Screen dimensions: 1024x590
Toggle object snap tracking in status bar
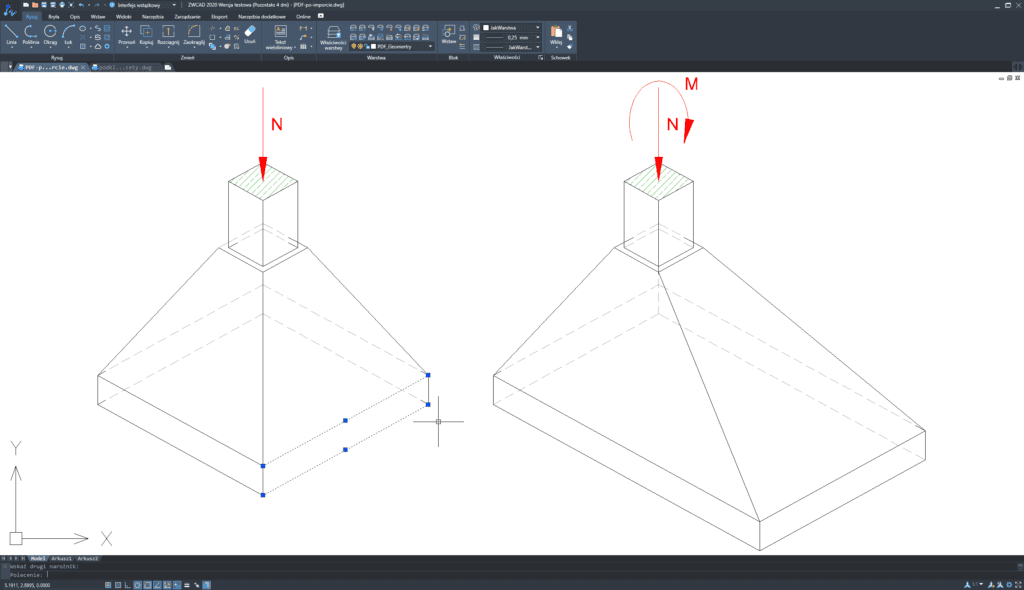pos(157,585)
